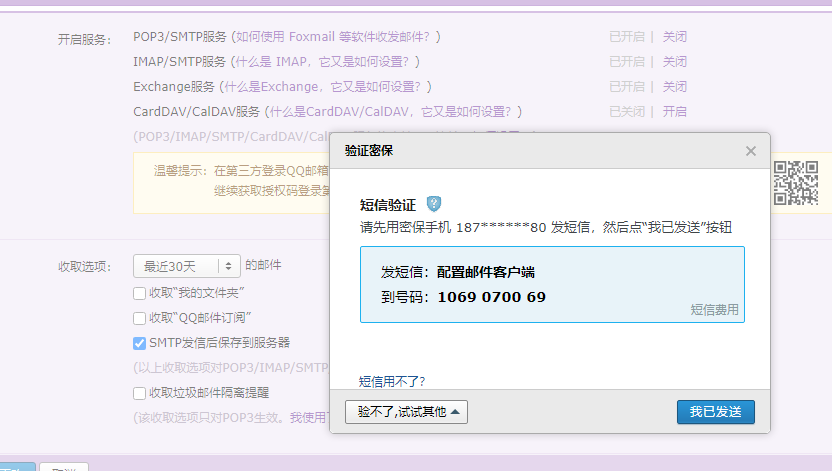Open the 最近30天 dropdown

[x=187, y=266]
